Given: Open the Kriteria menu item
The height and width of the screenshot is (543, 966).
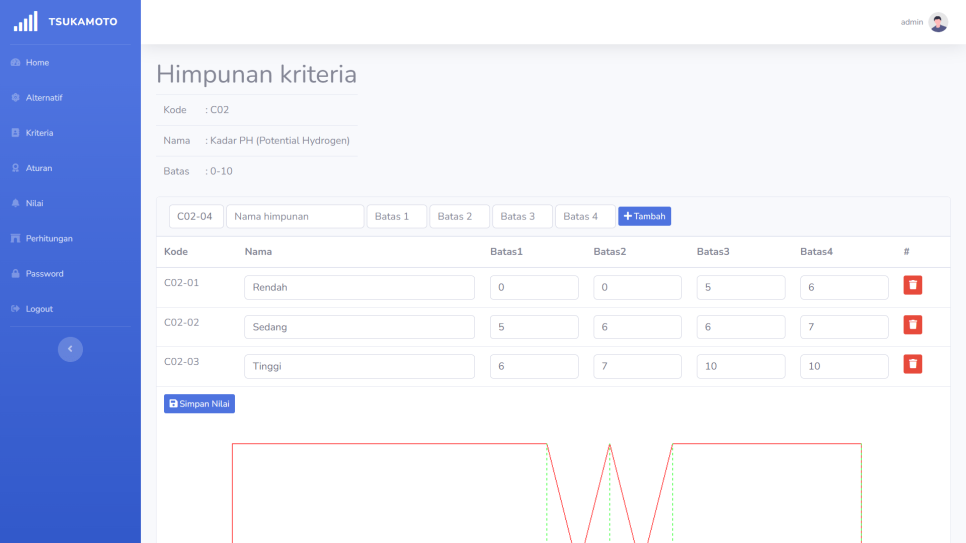Looking at the screenshot, I should [40, 133].
